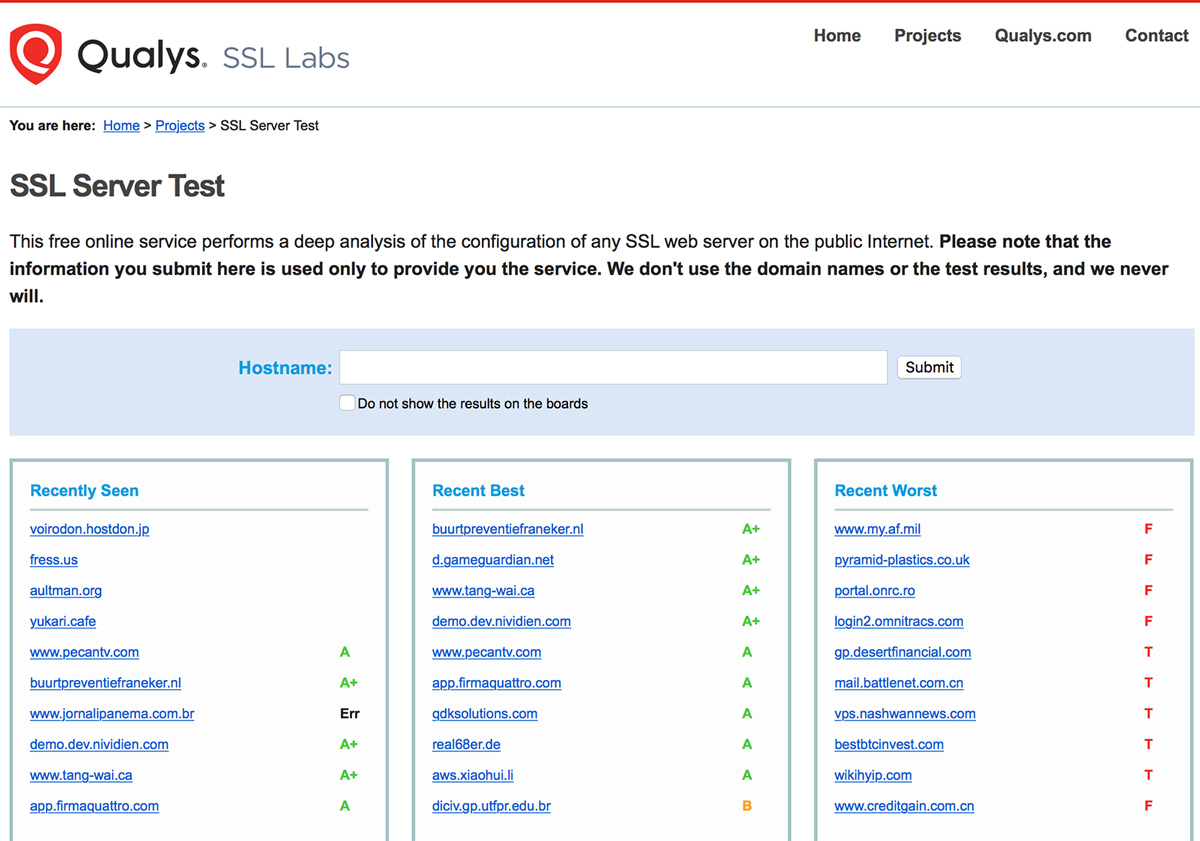
Task: Open the www.creditgain.com.cn link
Action: pyautogui.click(x=904, y=807)
